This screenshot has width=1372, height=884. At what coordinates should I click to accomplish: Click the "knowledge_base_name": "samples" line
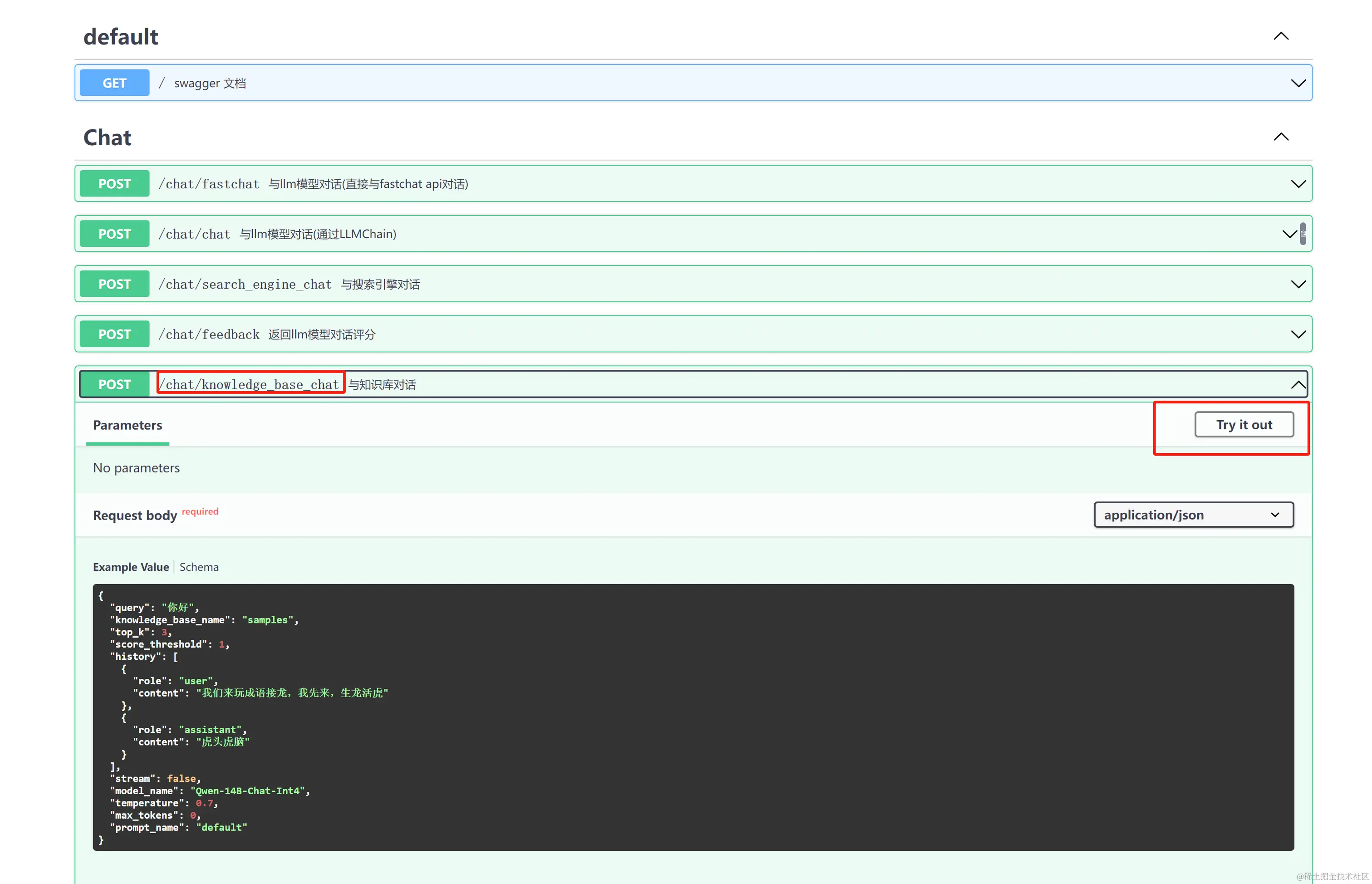(x=204, y=620)
